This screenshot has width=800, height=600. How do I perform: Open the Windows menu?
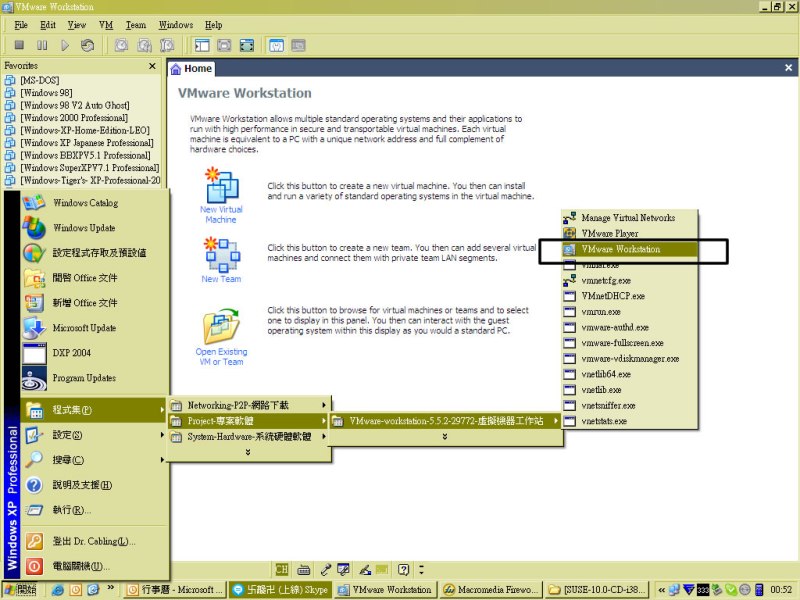(176, 25)
